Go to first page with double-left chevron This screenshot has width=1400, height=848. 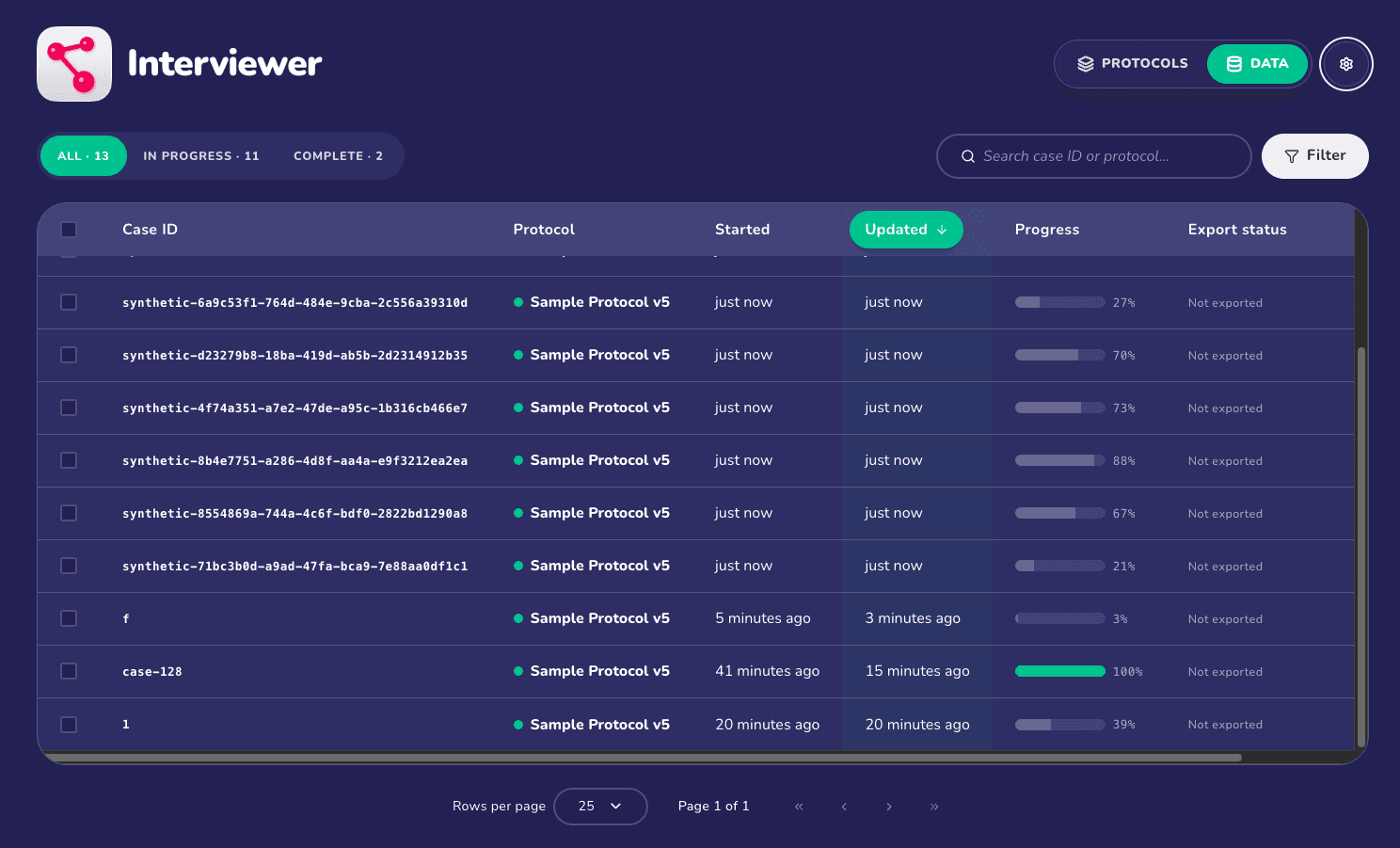[799, 807]
